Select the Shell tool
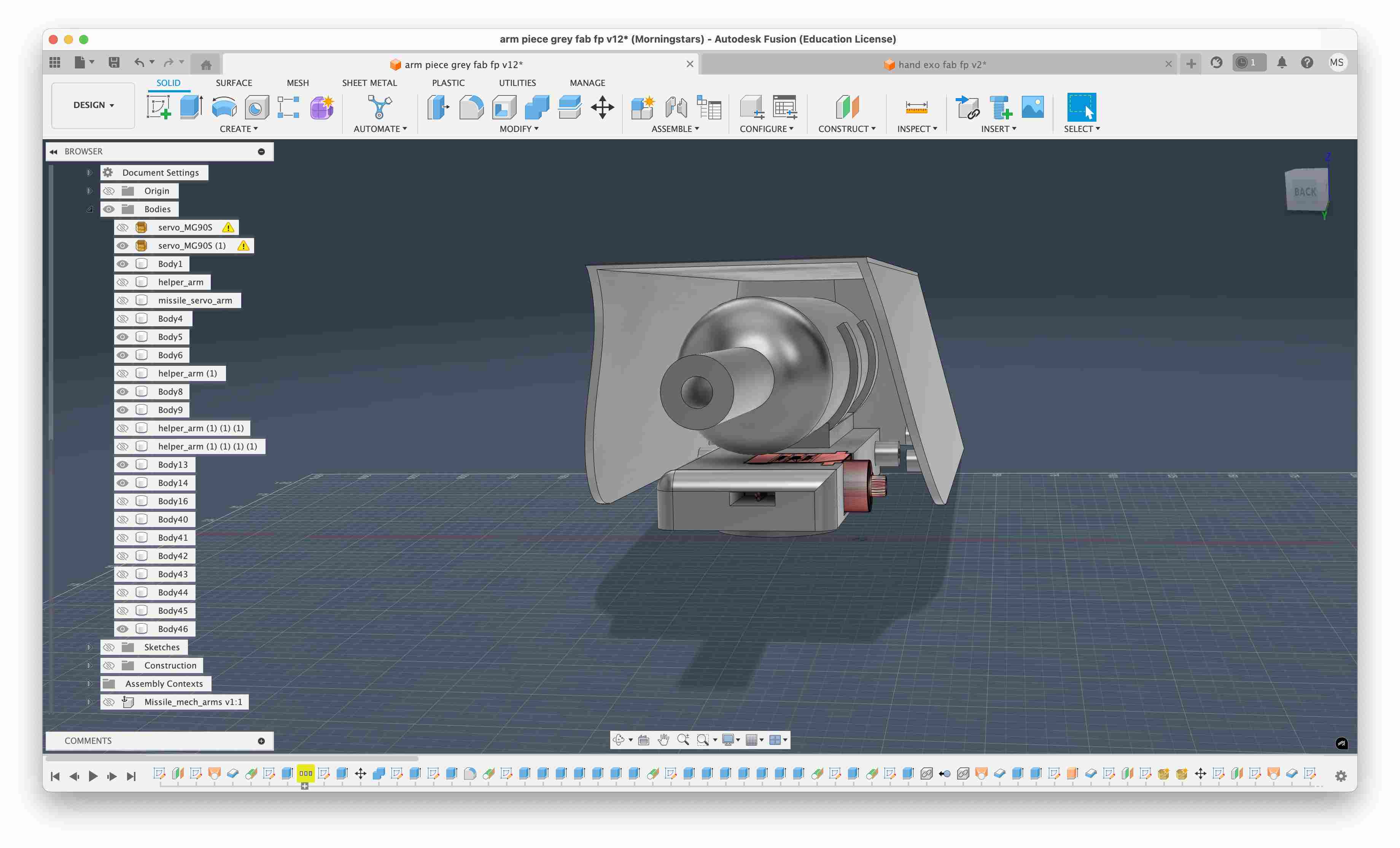This screenshot has width=1400, height=848. [504, 107]
